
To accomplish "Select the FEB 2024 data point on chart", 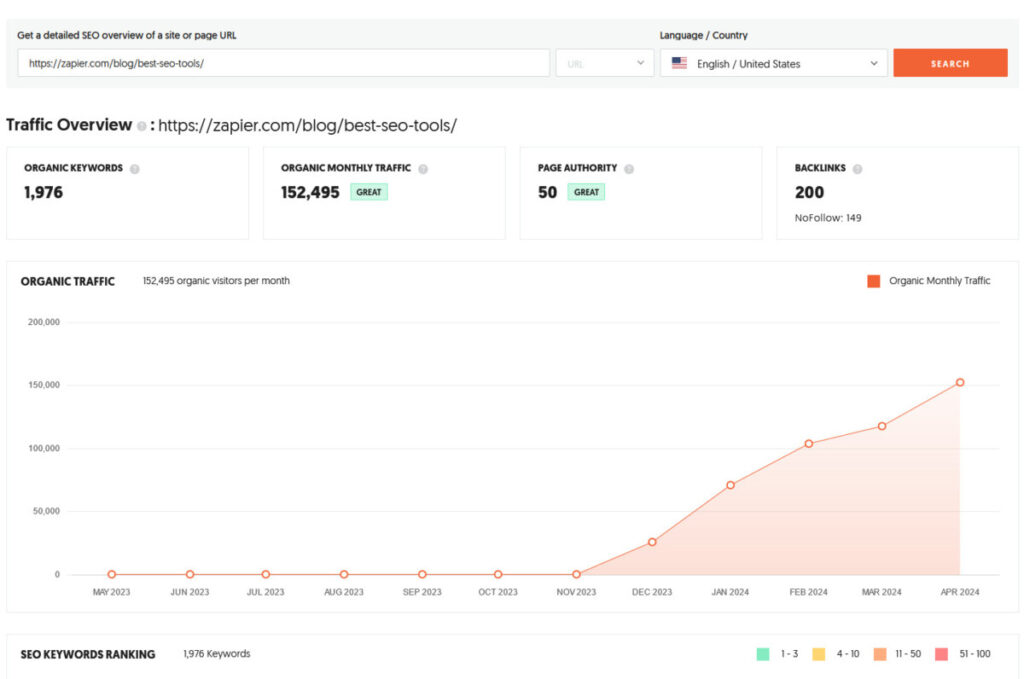I will [x=808, y=444].
